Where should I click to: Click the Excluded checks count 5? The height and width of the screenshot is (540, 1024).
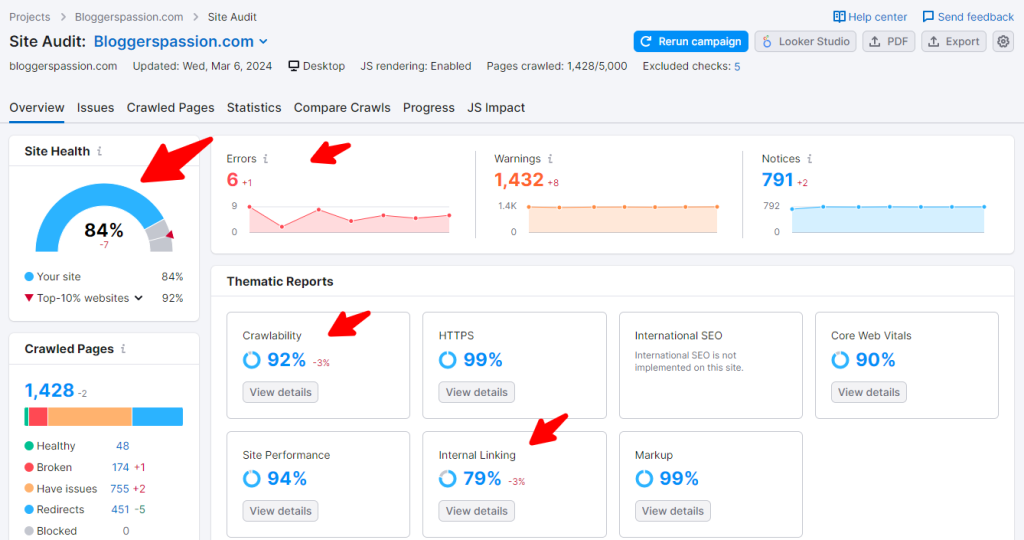click(x=737, y=67)
